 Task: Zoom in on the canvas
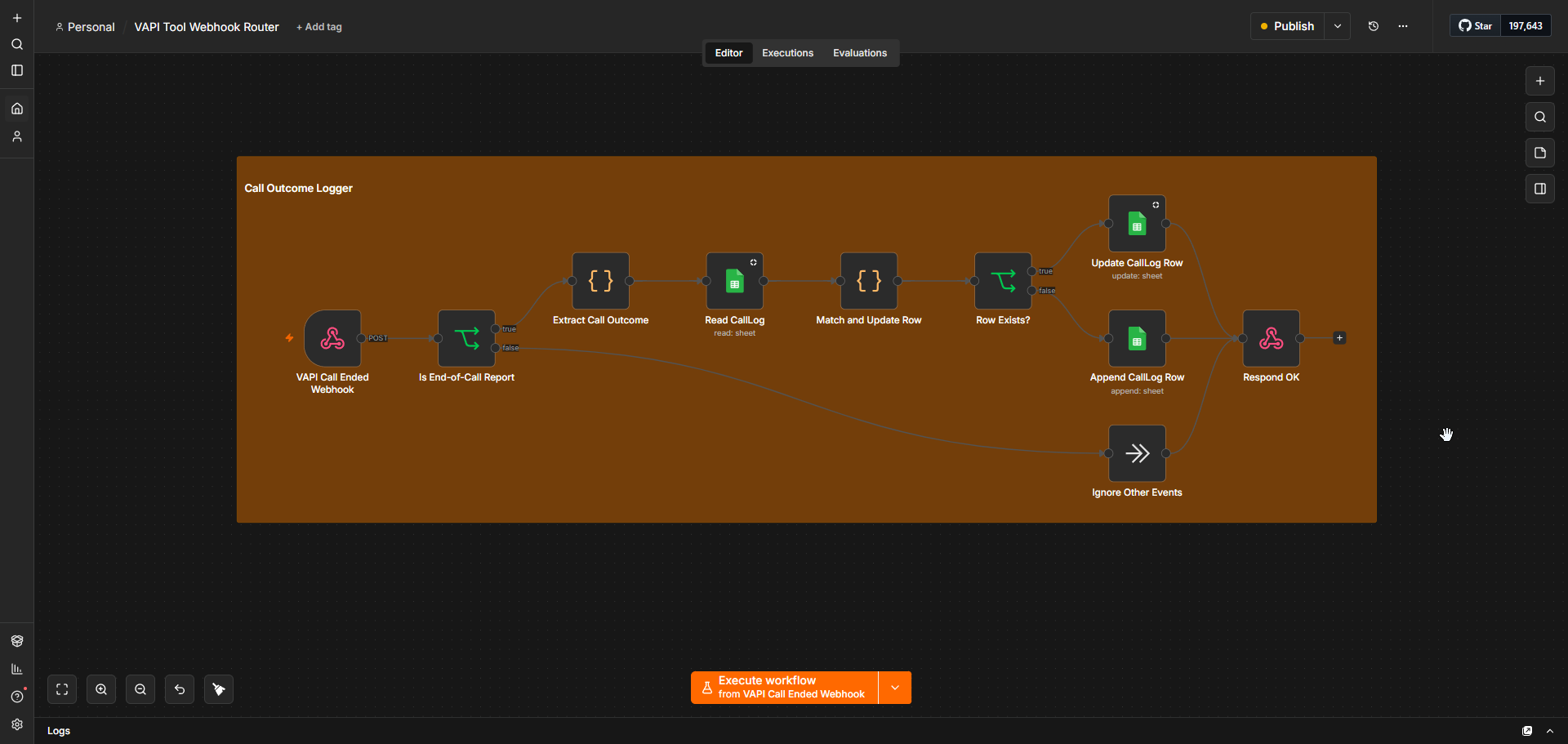(101, 689)
